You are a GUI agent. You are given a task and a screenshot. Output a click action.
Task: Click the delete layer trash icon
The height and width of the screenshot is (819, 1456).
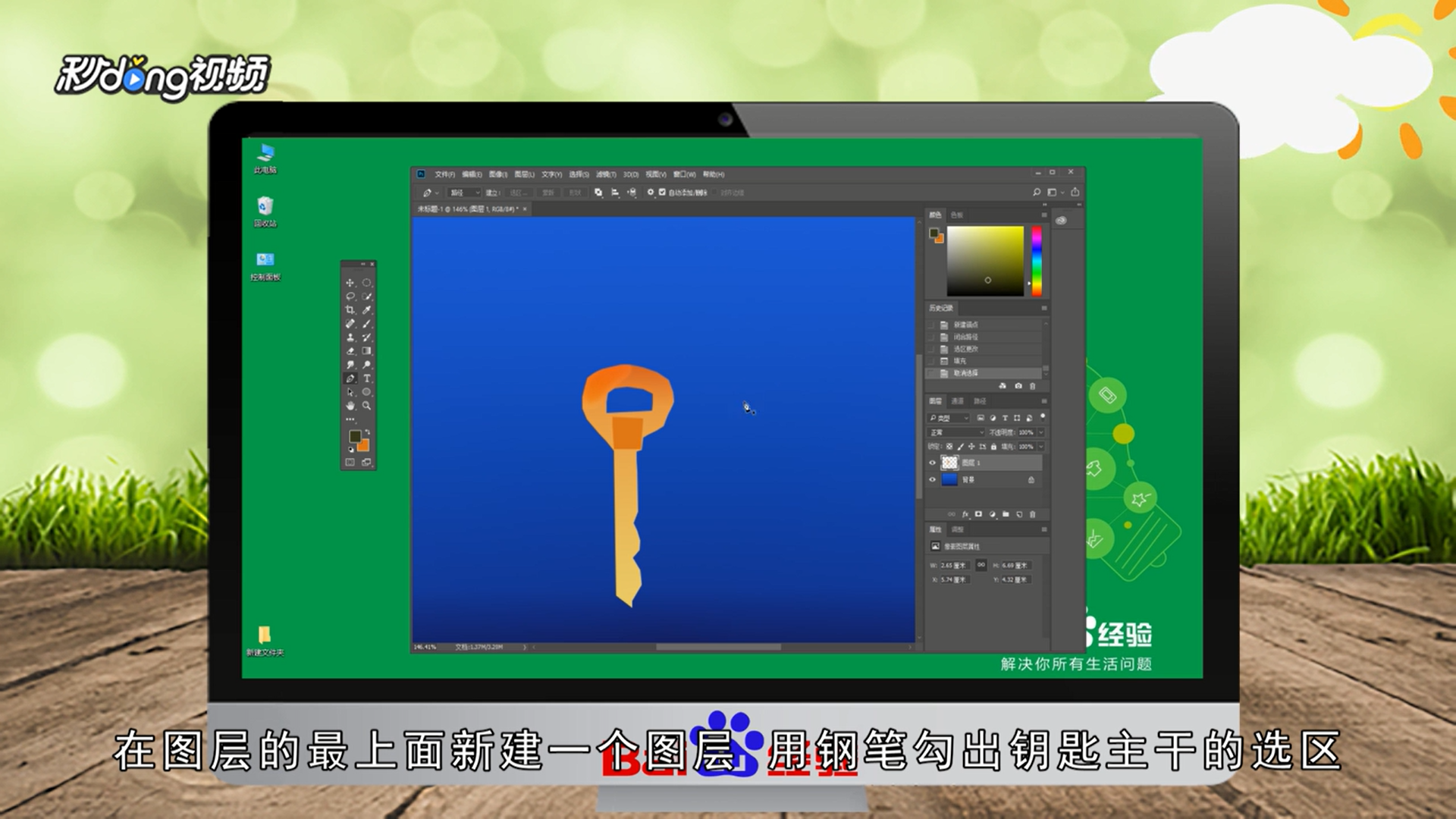coord(1033,514)
